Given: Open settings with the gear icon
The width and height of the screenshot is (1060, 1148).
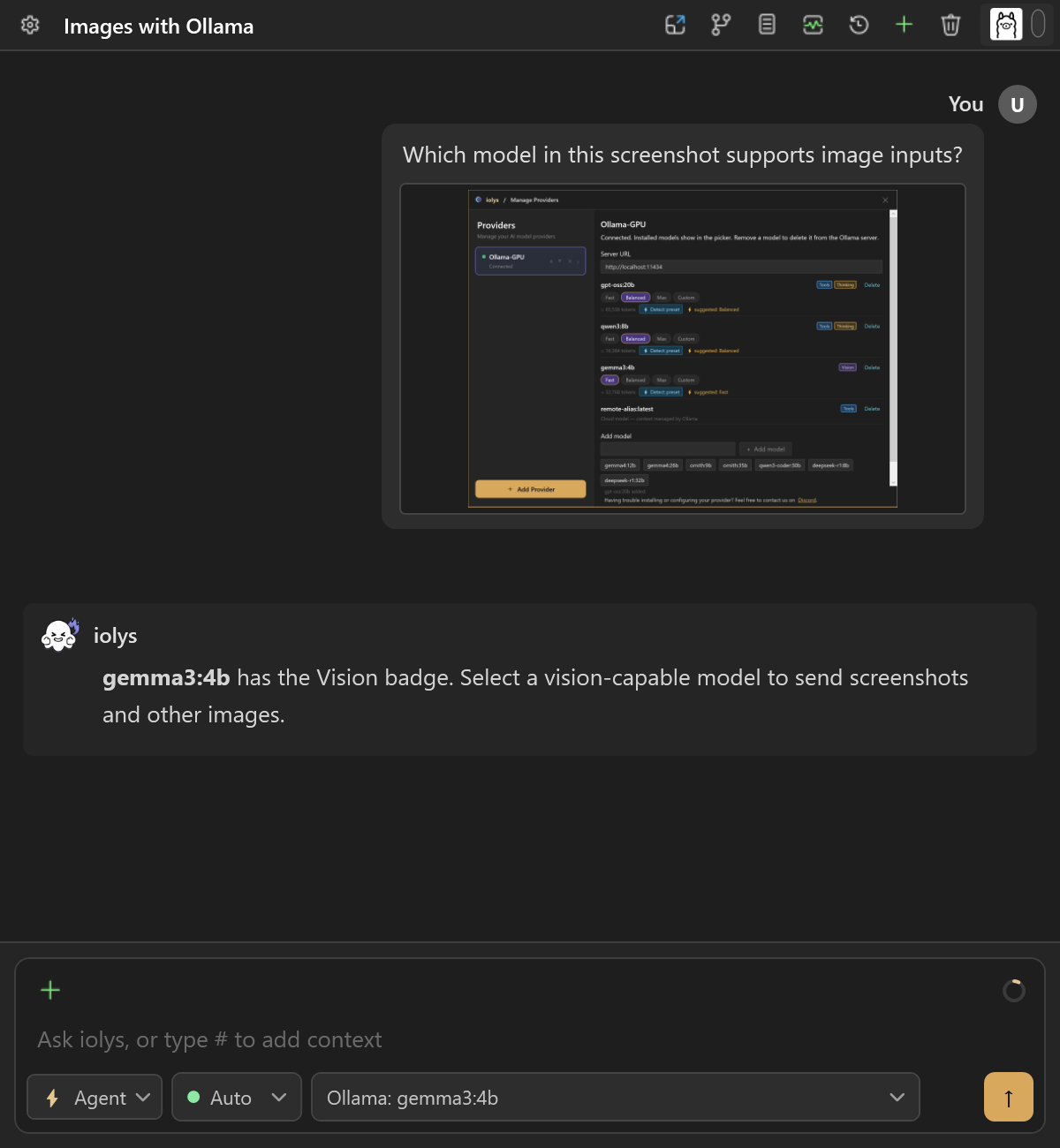Looking at the screenshot, I should 30,25.
